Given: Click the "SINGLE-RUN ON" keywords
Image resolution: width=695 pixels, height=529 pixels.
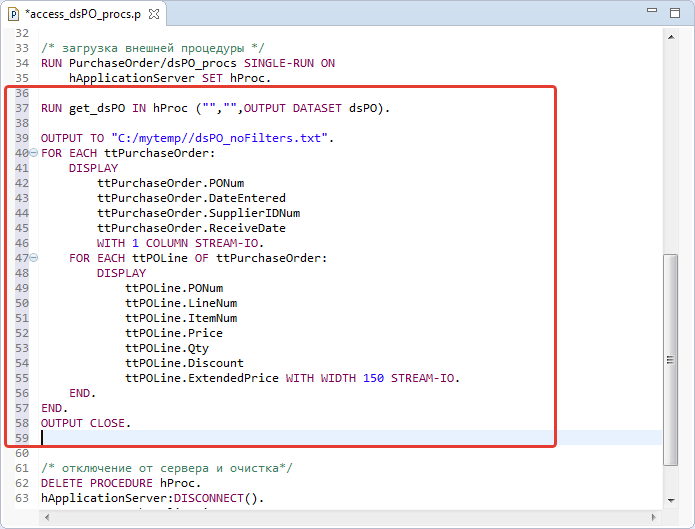Looking at the screenshot, I should (289, 63).
